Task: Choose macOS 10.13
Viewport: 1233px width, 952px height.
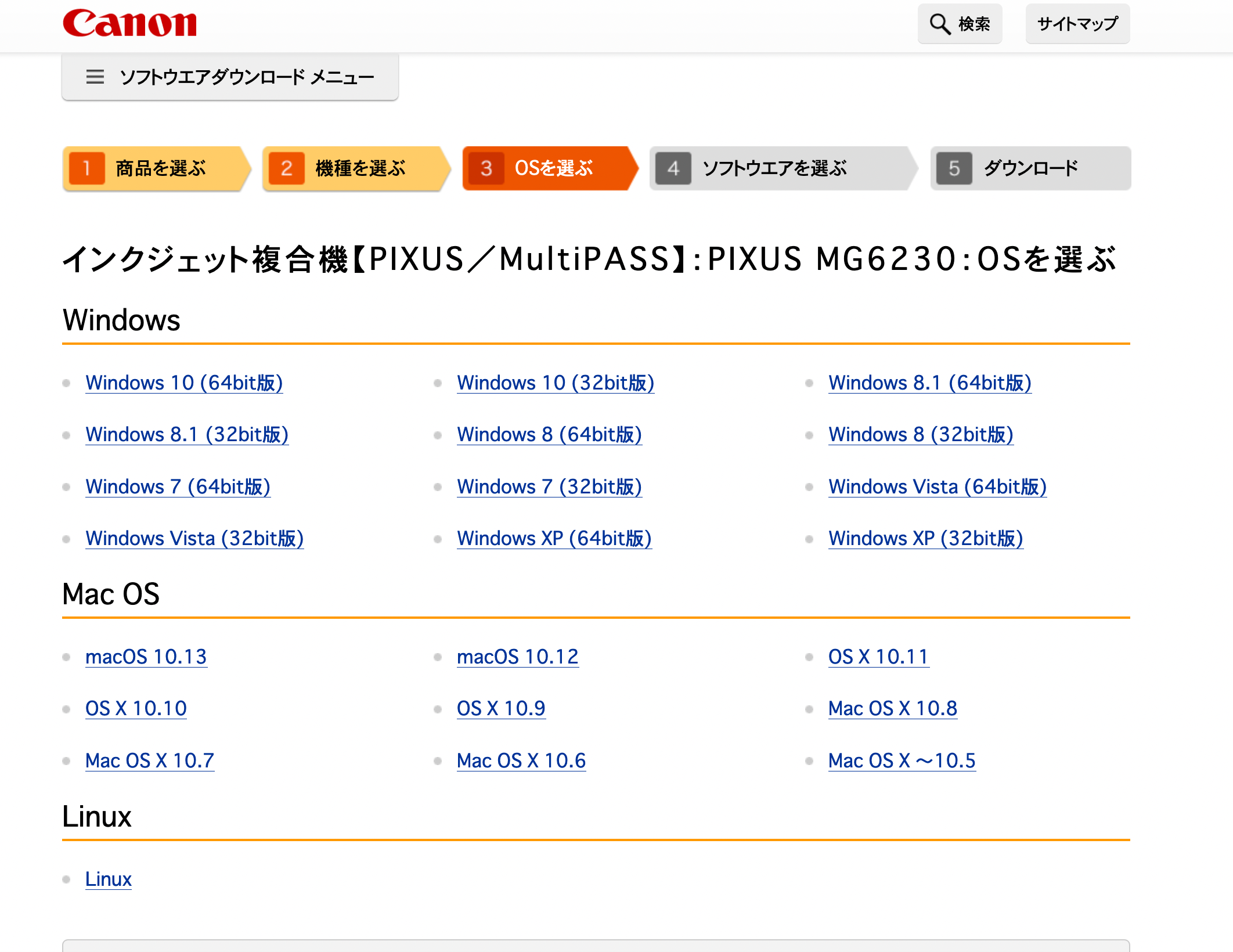Action: (146, 657)
